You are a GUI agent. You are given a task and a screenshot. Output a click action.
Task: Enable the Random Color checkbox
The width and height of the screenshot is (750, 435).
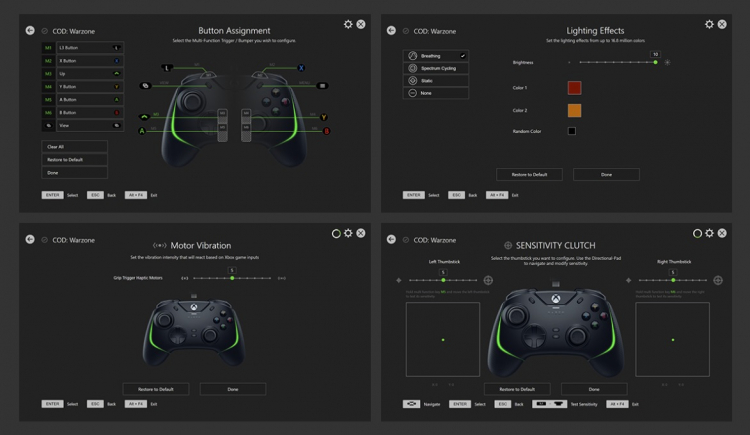coord(572,131)
